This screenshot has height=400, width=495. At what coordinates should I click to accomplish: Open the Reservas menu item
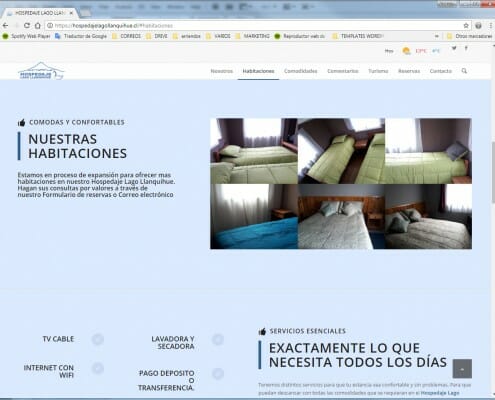pyautogui.click(x=409, y=71)
